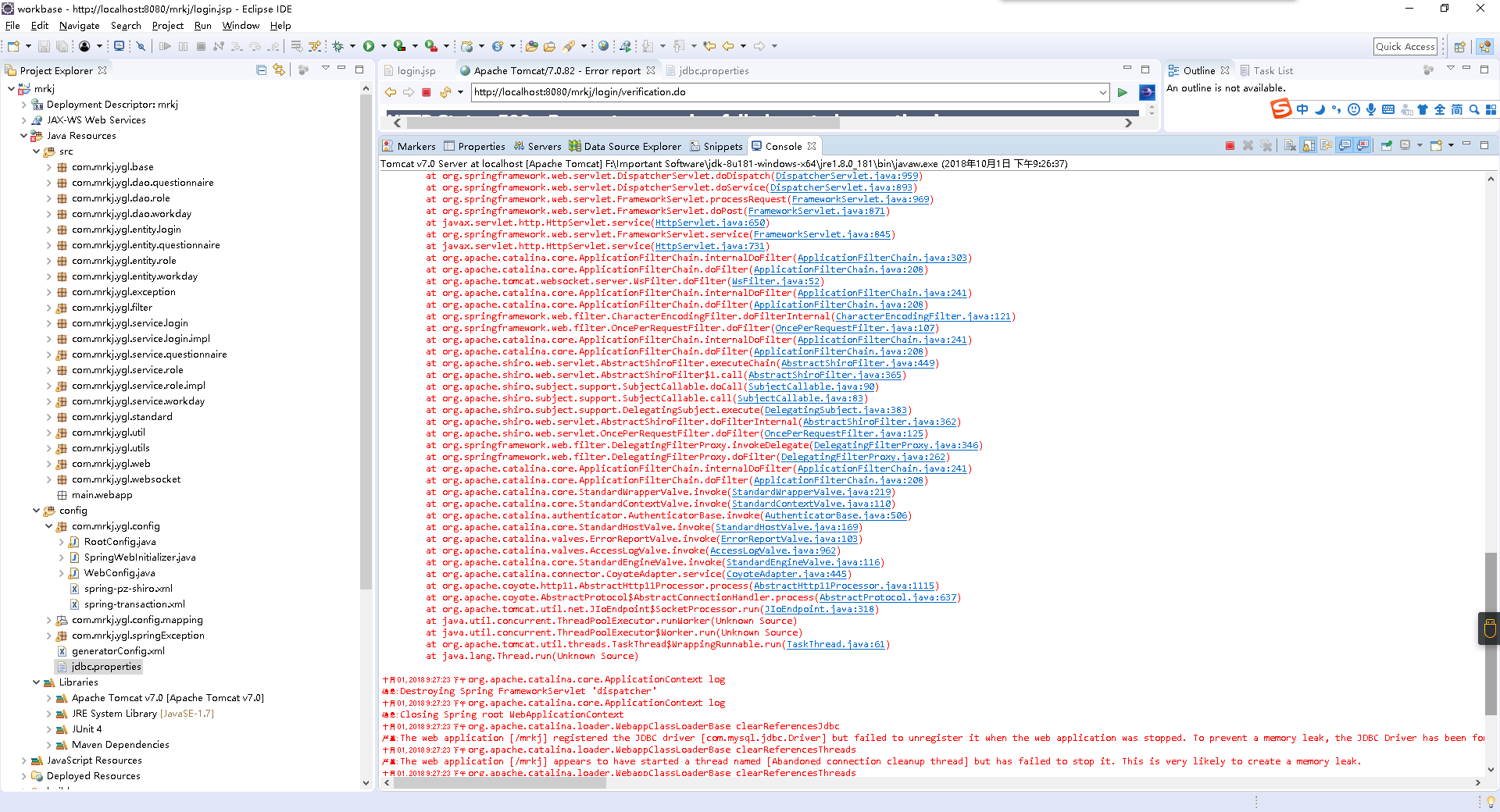The height and width of the screenshot is (812, 1500).
Task: Click the New wizard toolbar icon
Action: coord(13,46)
